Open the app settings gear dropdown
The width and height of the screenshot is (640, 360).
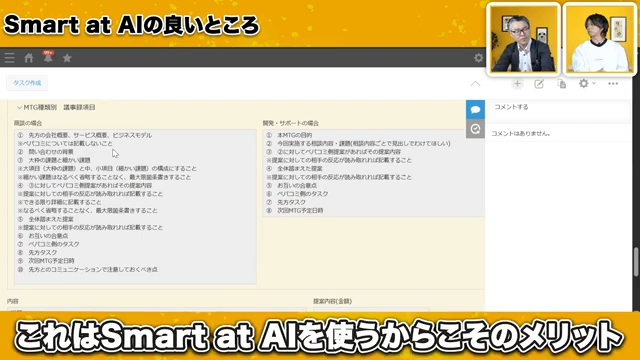(587, 84)
